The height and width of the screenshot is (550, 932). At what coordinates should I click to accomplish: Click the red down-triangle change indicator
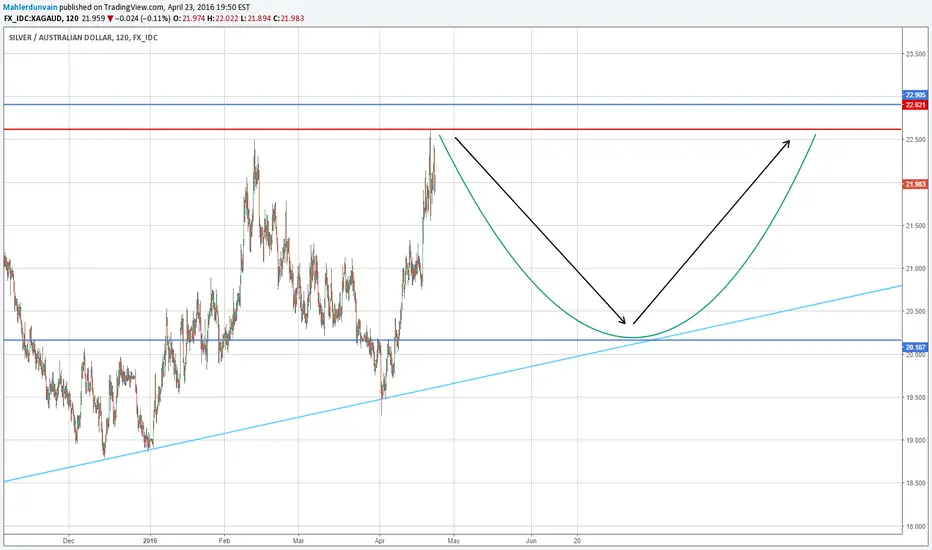click(110, 18)
